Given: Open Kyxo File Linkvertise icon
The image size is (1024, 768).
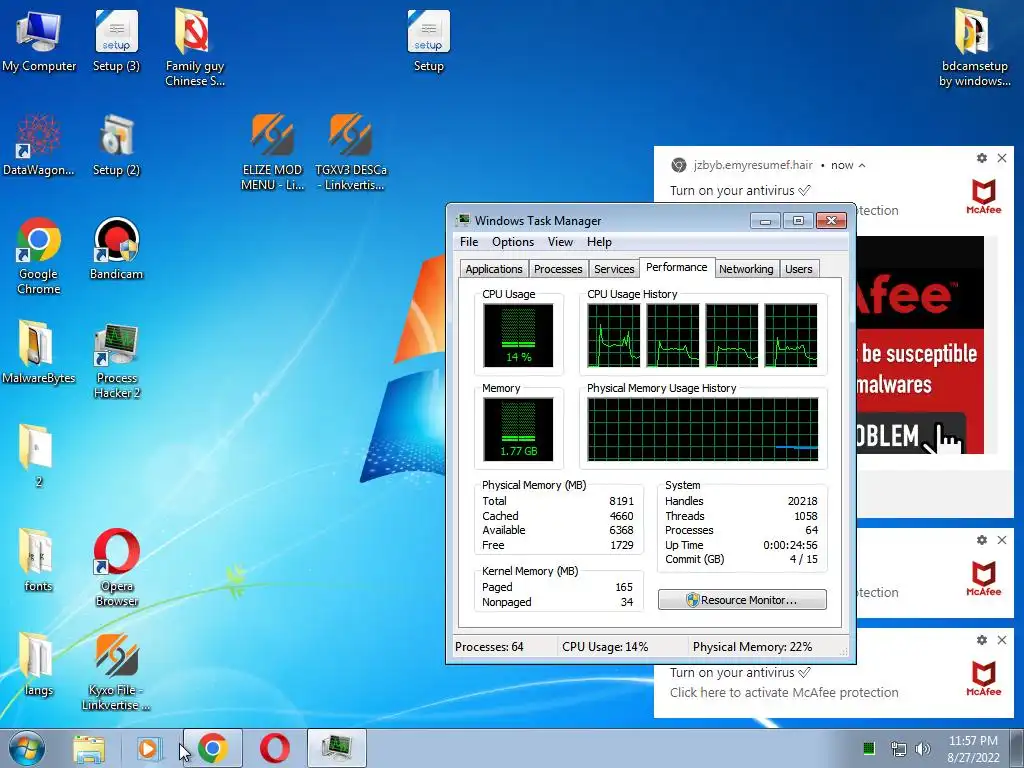Looking at the screenshot, I should (116, 671).
